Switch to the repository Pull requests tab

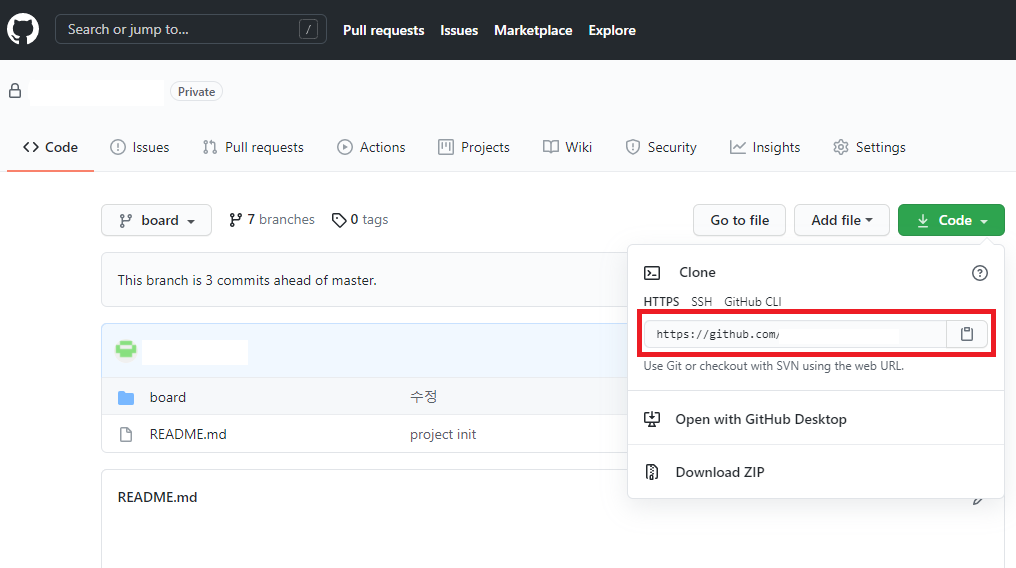tap(253, 147)
